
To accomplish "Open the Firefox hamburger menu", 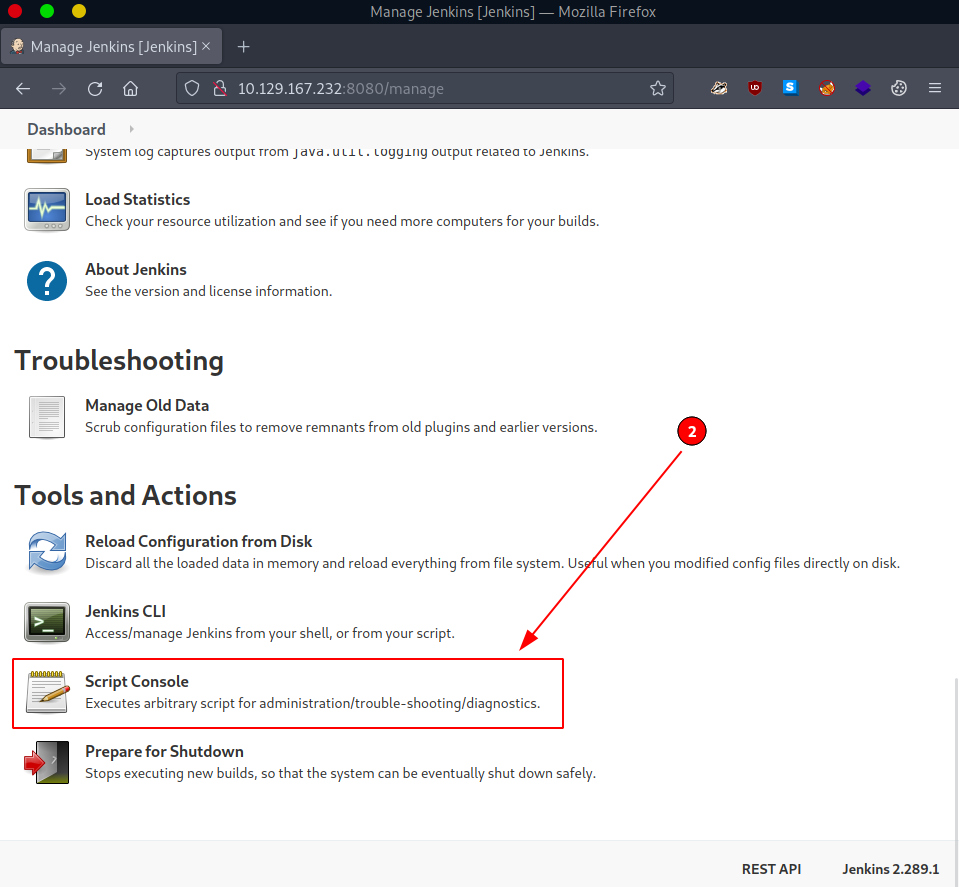I will point(935,88).
